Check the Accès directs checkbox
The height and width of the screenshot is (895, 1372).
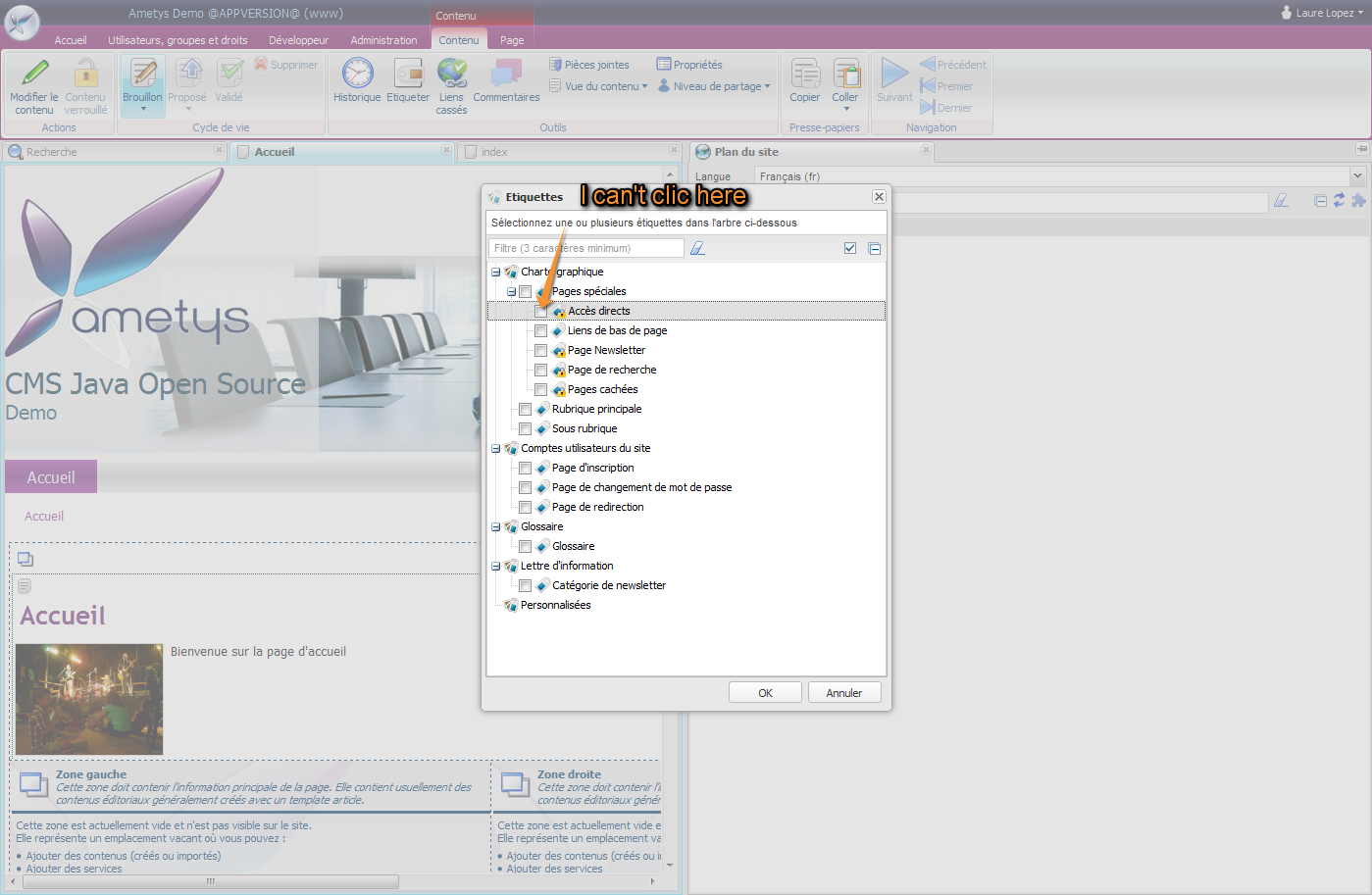coord(540,312)
